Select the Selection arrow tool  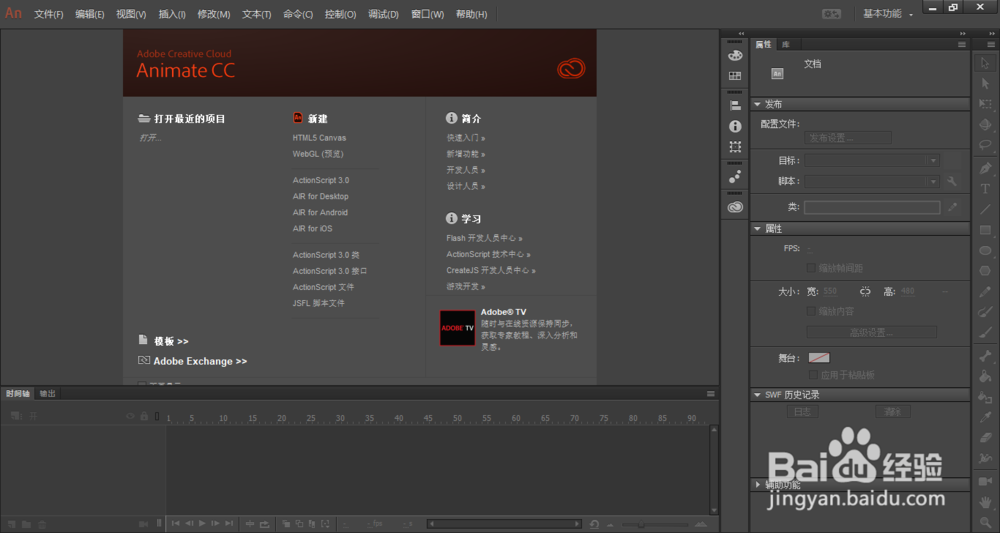pos(985,63)
